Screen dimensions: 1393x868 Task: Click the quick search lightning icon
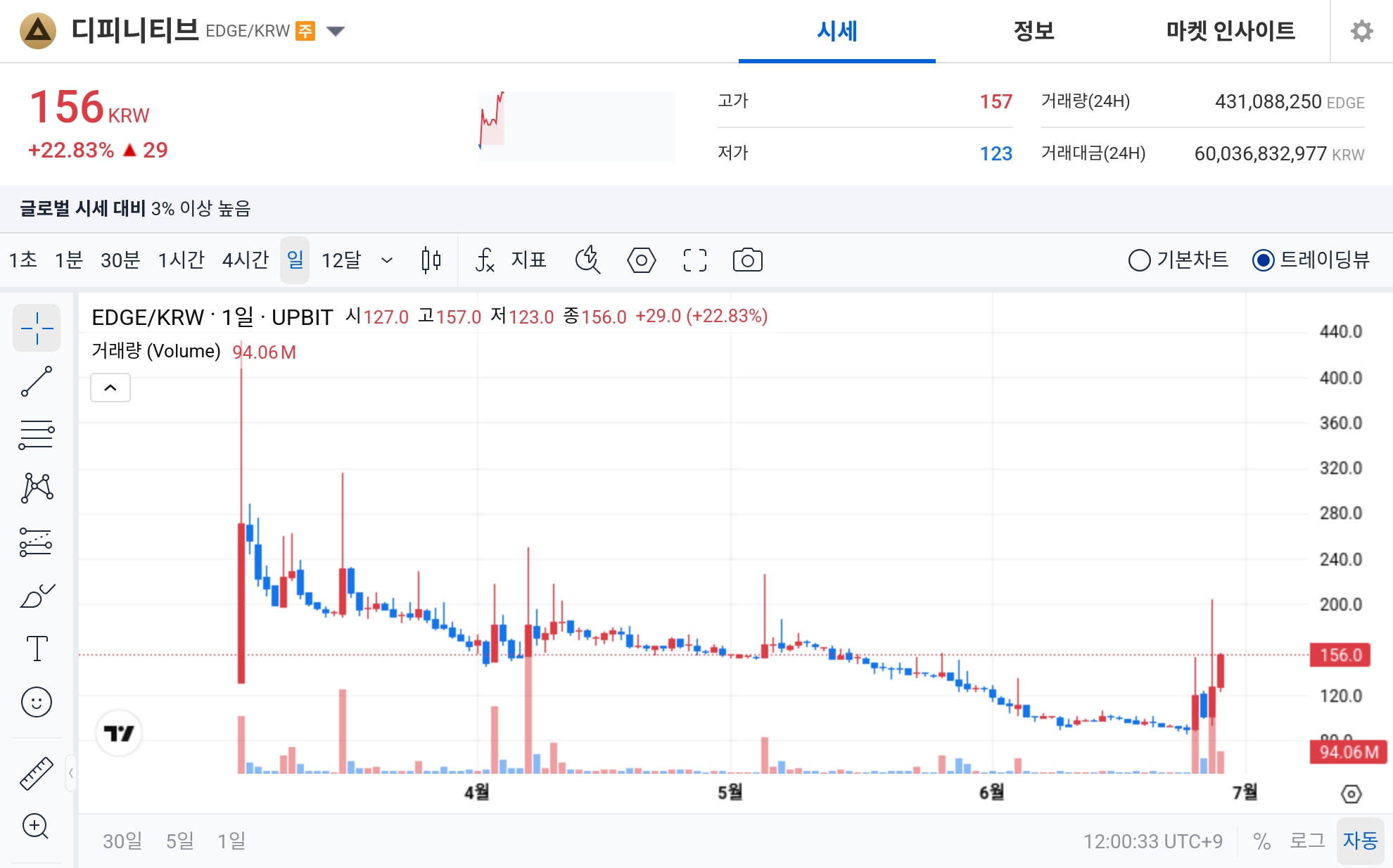click(588, 260)
